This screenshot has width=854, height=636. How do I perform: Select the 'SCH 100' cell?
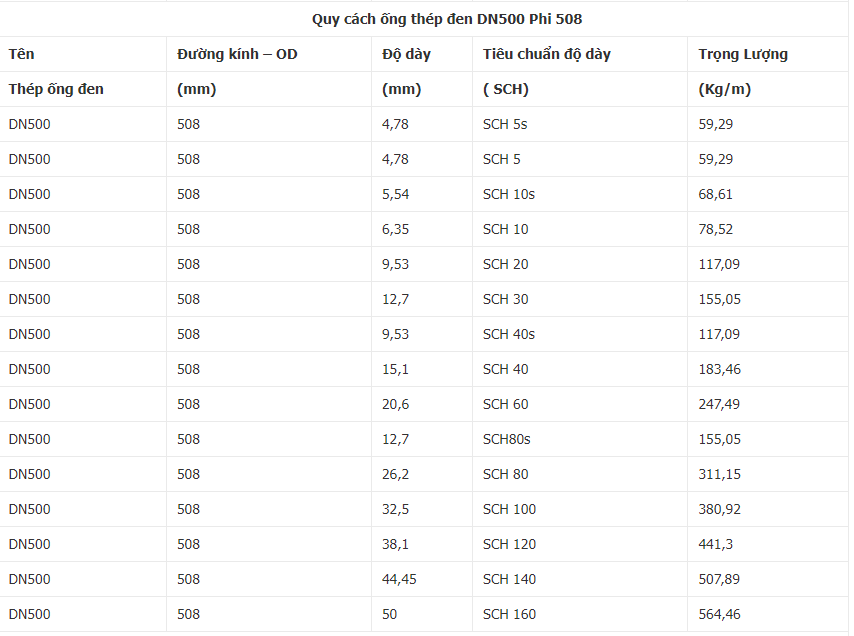click(x=509, y=509)
